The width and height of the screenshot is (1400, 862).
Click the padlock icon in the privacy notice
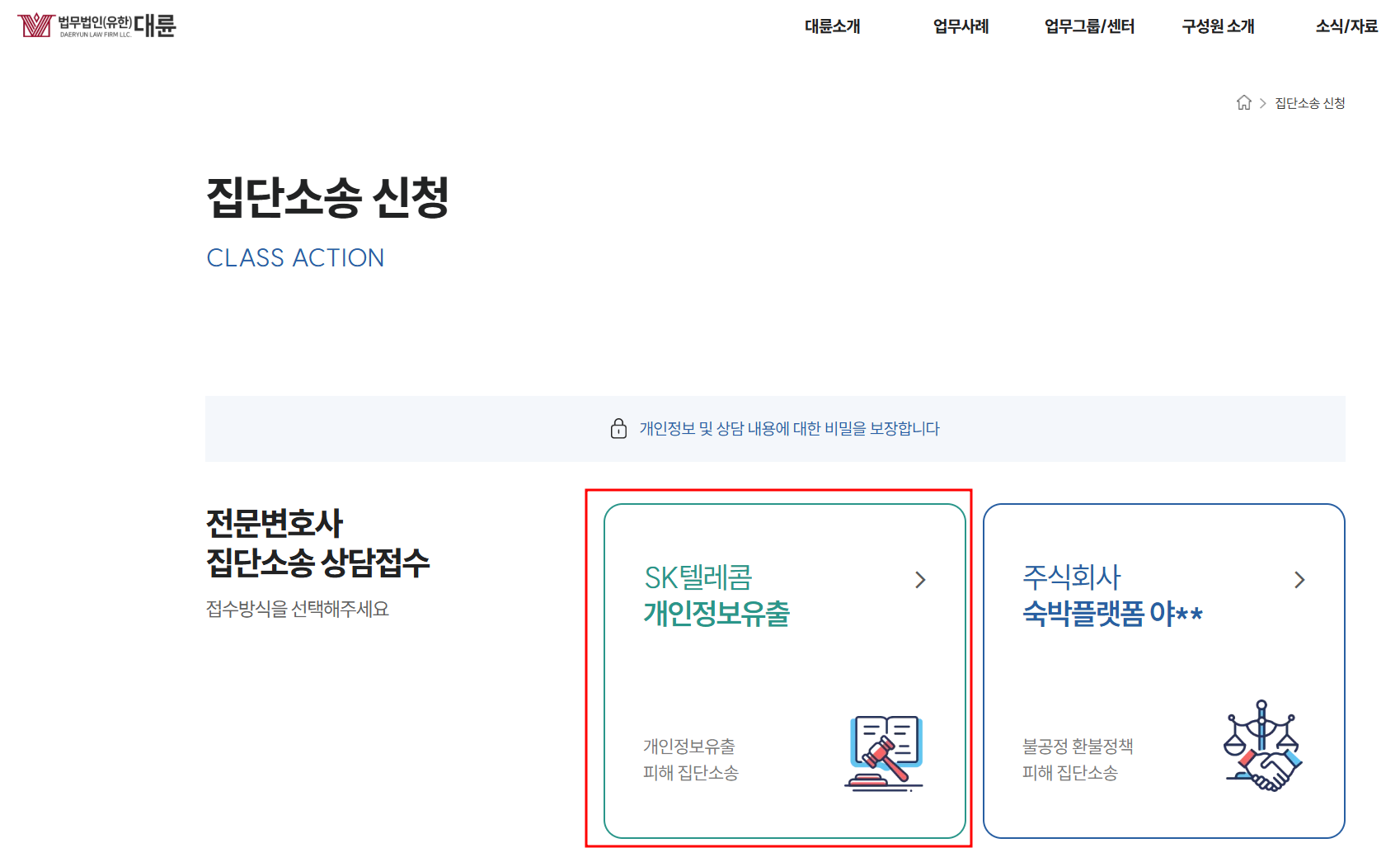pyautogui.click(x=619, y=429)
